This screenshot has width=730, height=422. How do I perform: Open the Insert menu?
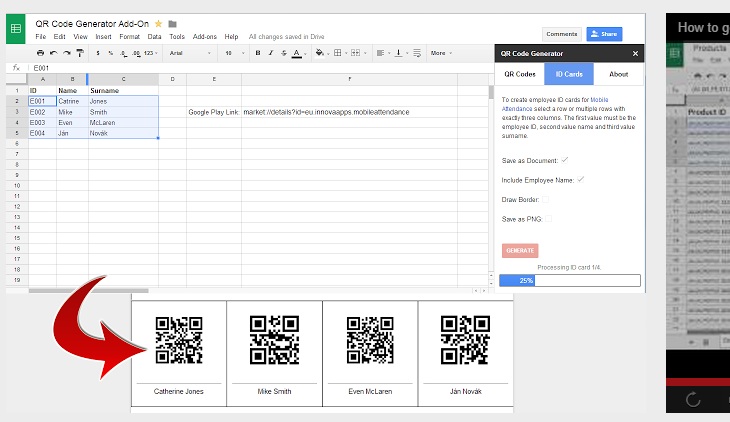(x=103, y=37)
